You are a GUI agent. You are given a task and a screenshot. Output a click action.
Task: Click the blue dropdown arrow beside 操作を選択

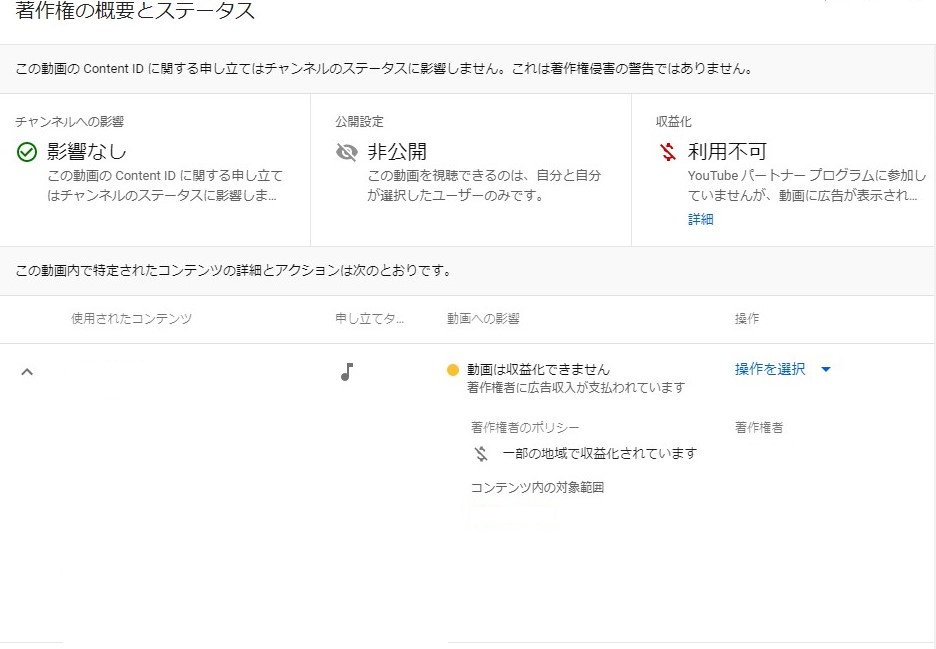[x=824, y=369]
